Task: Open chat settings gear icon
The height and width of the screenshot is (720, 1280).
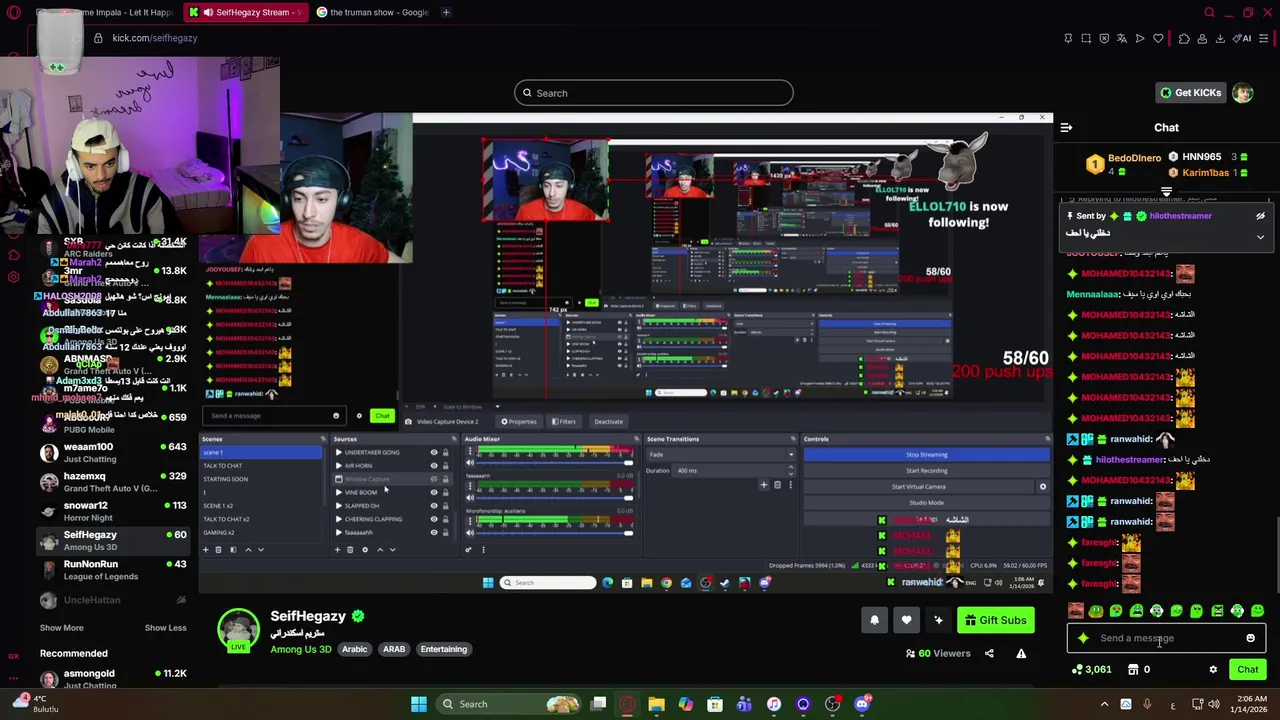Action: point(1213,670)
